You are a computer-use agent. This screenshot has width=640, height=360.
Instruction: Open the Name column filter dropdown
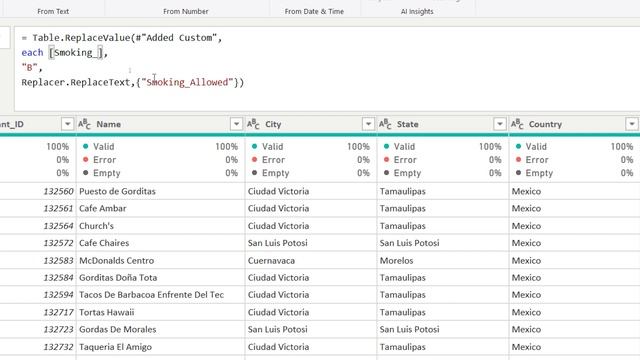pyautogui.click(x=236, y=124)
